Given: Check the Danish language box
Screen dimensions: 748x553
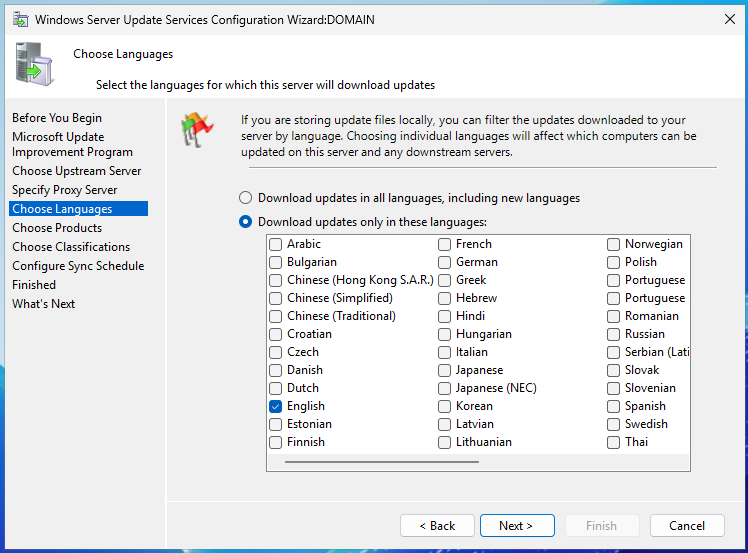Looking at the screenshot, I should 275,370.
